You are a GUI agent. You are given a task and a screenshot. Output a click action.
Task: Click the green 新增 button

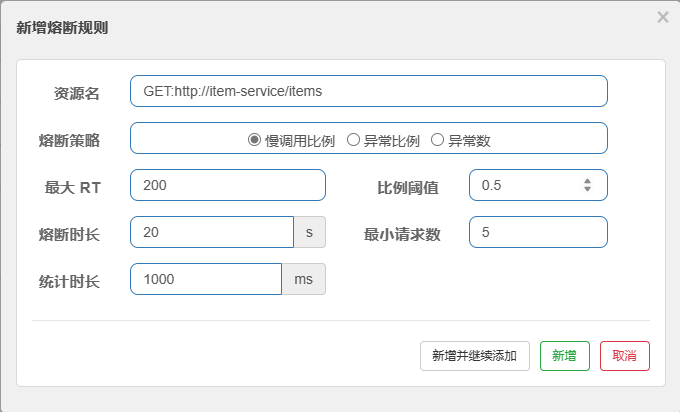pos(565,356)
